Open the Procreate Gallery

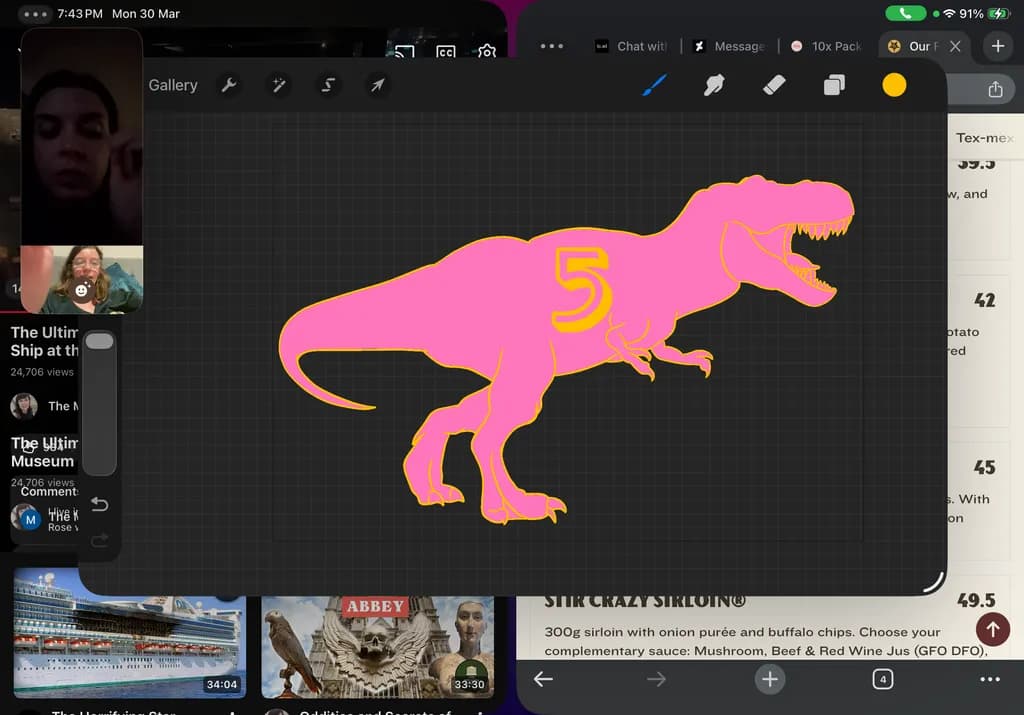pyautogui.click(x=172, y=85)
